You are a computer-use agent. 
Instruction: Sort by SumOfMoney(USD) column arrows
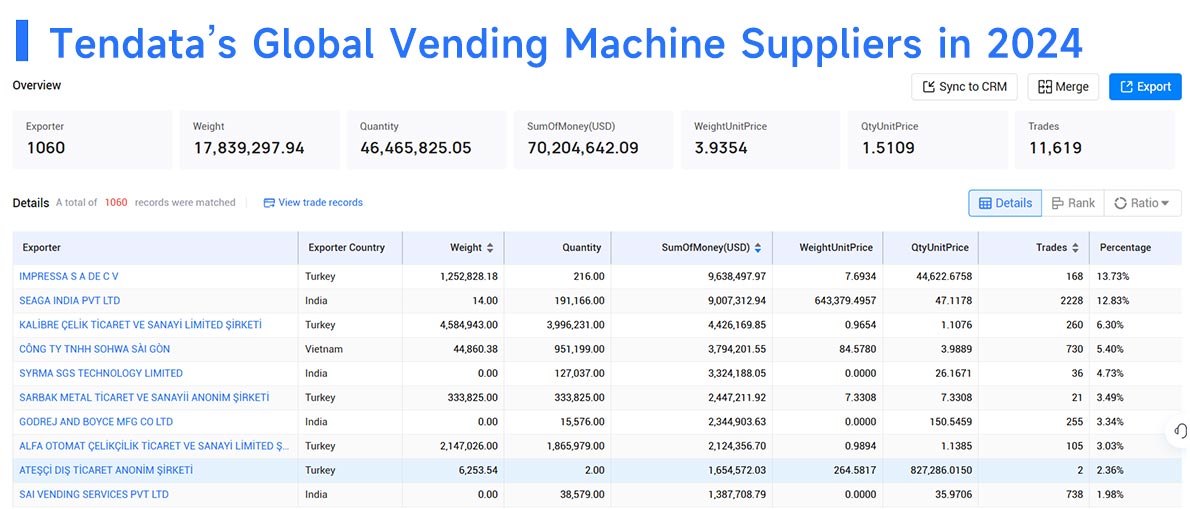(x=757, y=247)
